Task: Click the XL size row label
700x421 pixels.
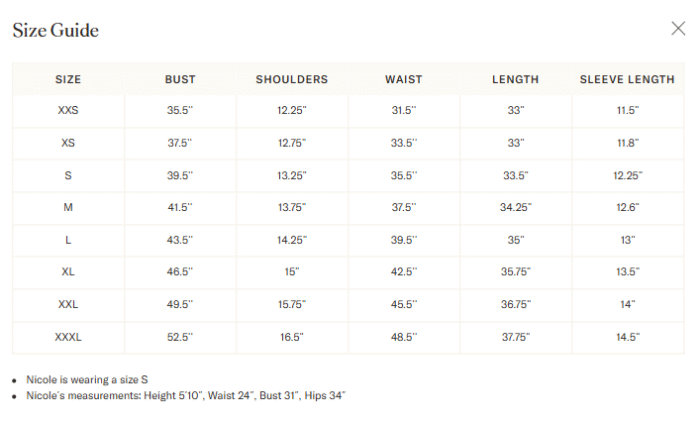Action: 68,272
